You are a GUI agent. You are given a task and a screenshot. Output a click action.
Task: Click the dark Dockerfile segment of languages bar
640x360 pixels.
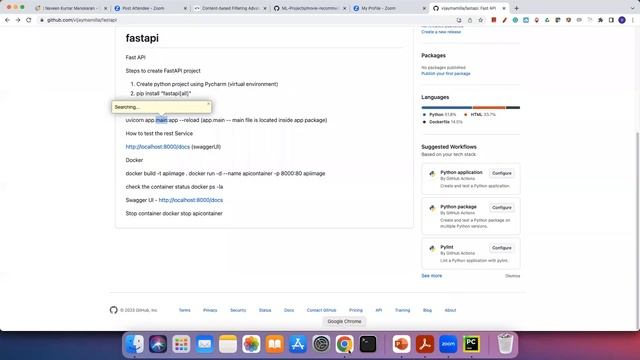click(513, 107)
